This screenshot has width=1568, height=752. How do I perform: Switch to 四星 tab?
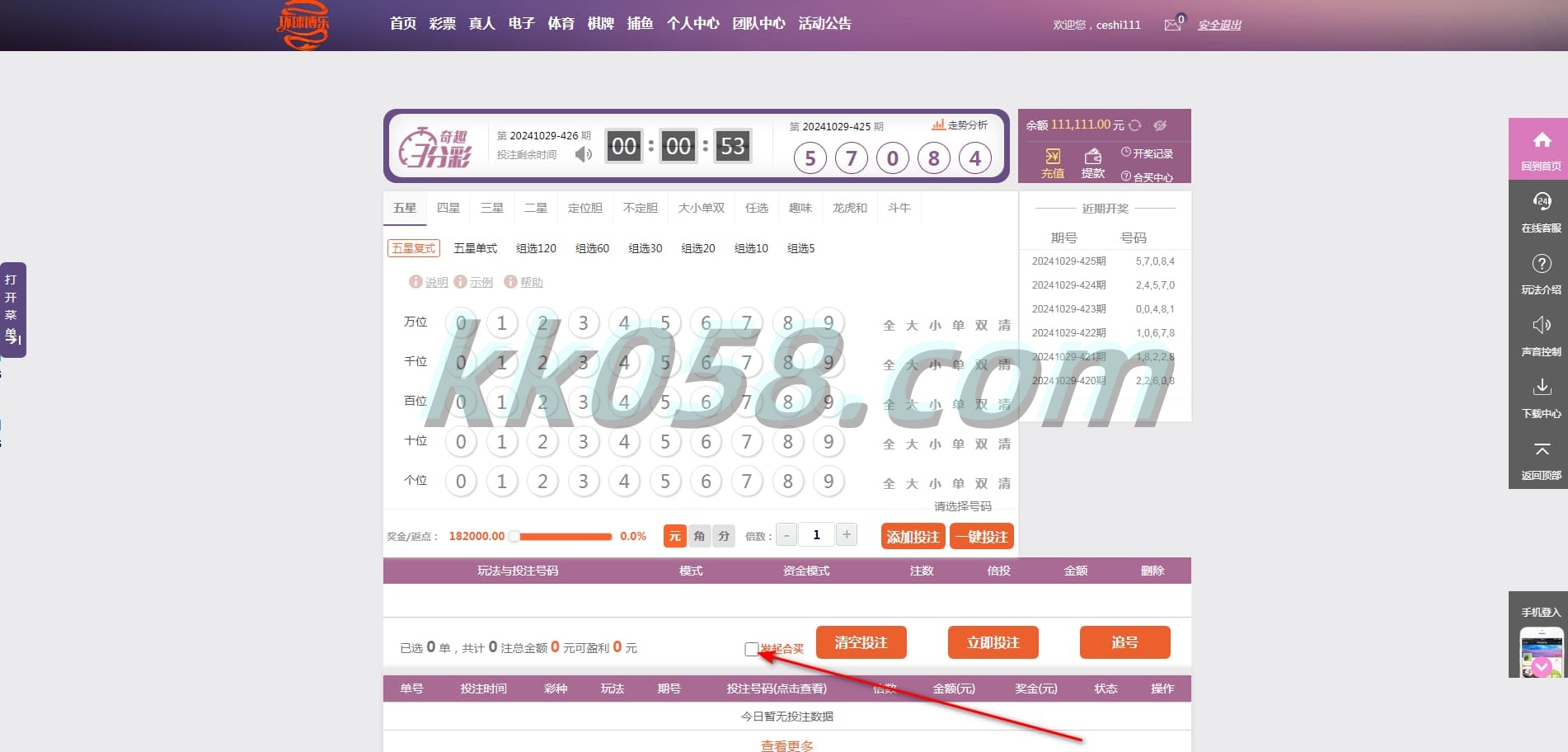click(448, 208)
